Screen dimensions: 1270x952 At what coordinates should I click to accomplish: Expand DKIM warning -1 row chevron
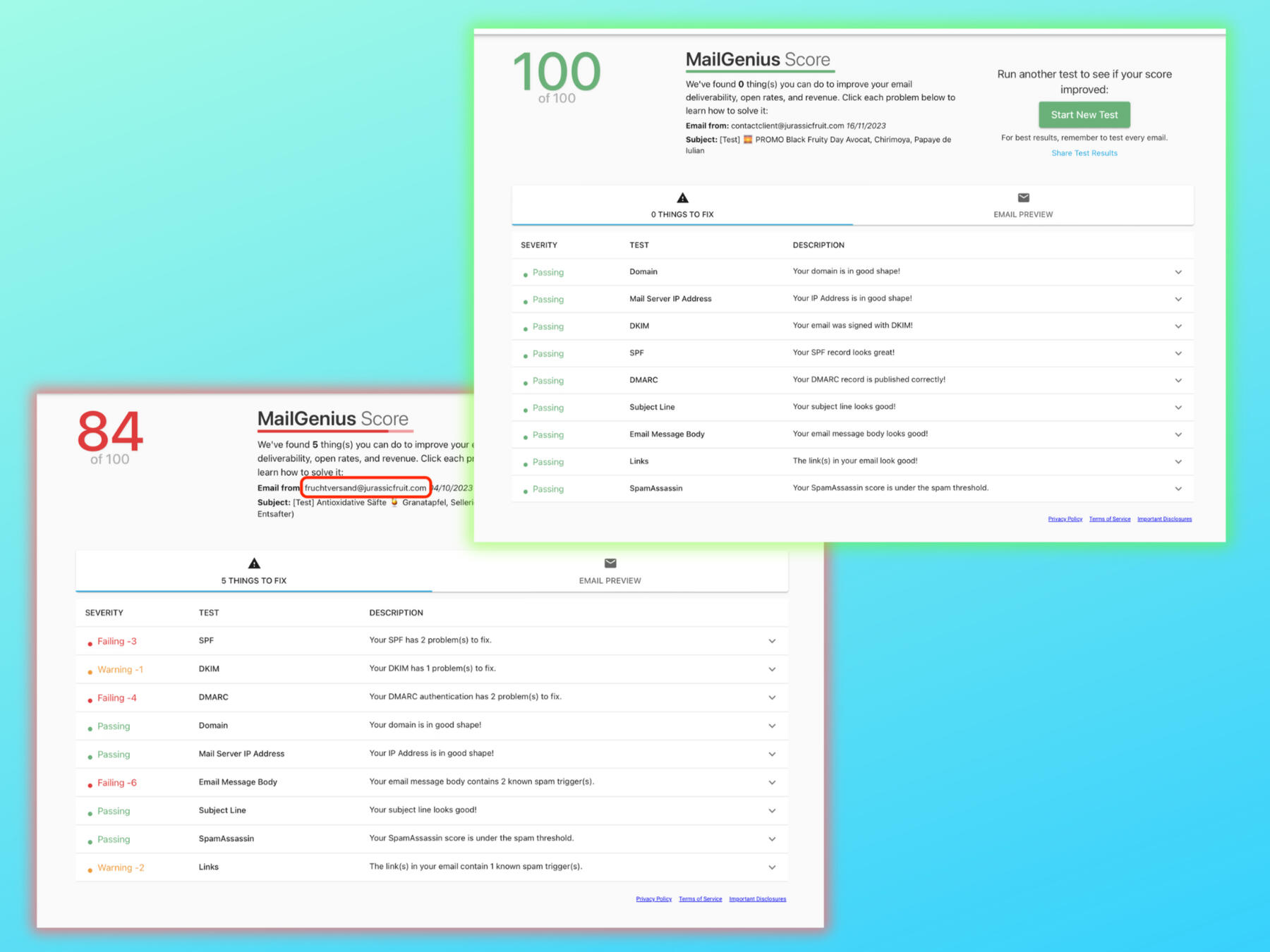pyautogui.click(x=772, y=669)
